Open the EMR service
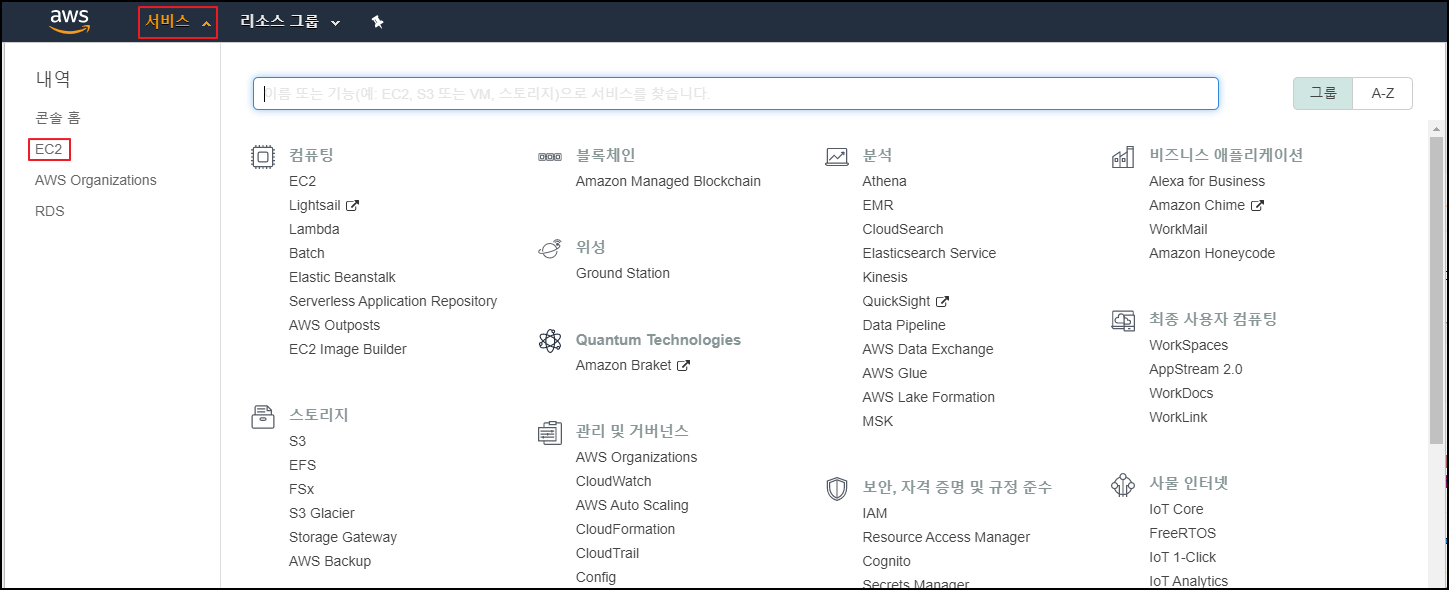Viewport: 1449px width, 590px height. [878, 205]
